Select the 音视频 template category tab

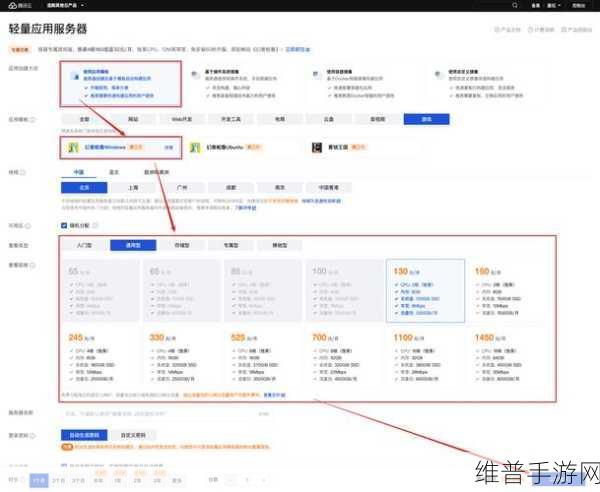pyautogui.click(x=378, y=119)
